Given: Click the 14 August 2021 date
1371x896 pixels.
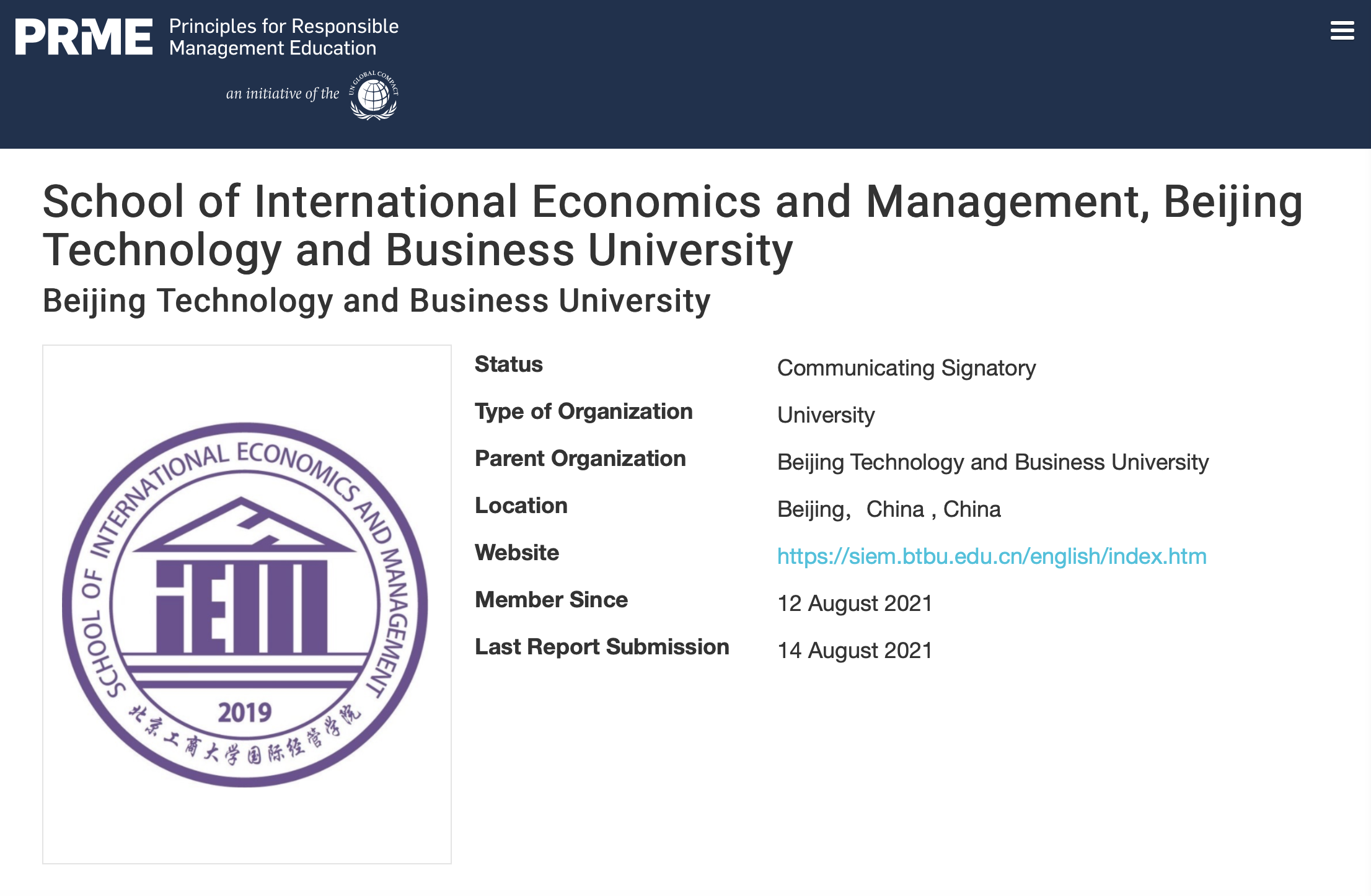Looking at the screenshot, I should 855,651.
